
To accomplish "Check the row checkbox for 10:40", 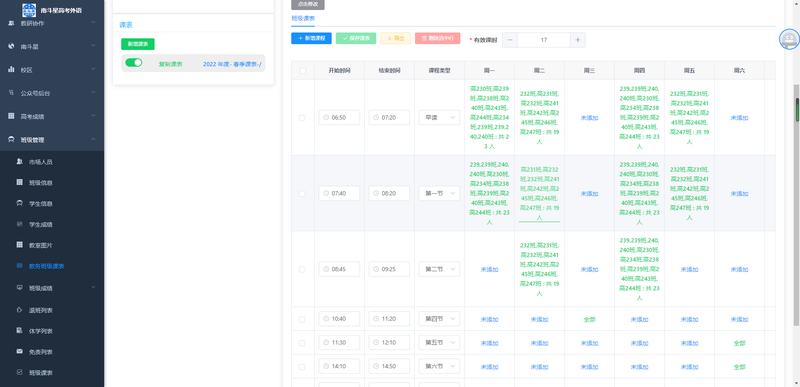I will [302, 319].
